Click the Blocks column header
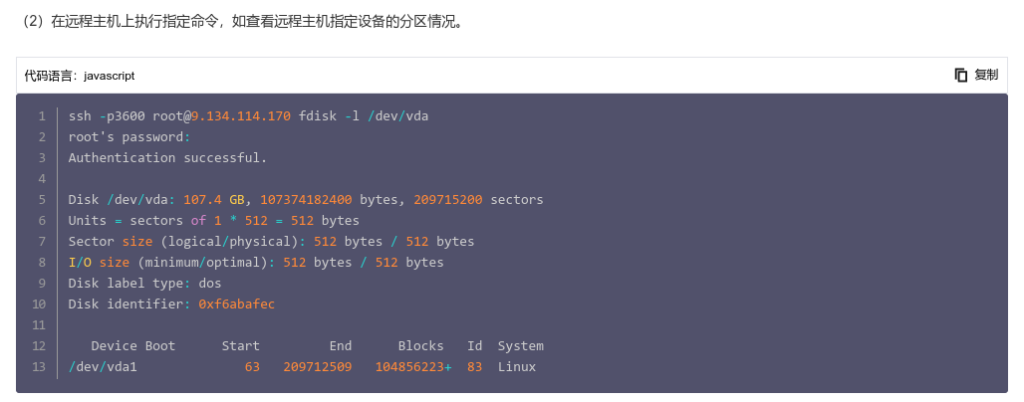Image resolution: width=1024 pixels, height=402 pixels. tap(421, 346)
